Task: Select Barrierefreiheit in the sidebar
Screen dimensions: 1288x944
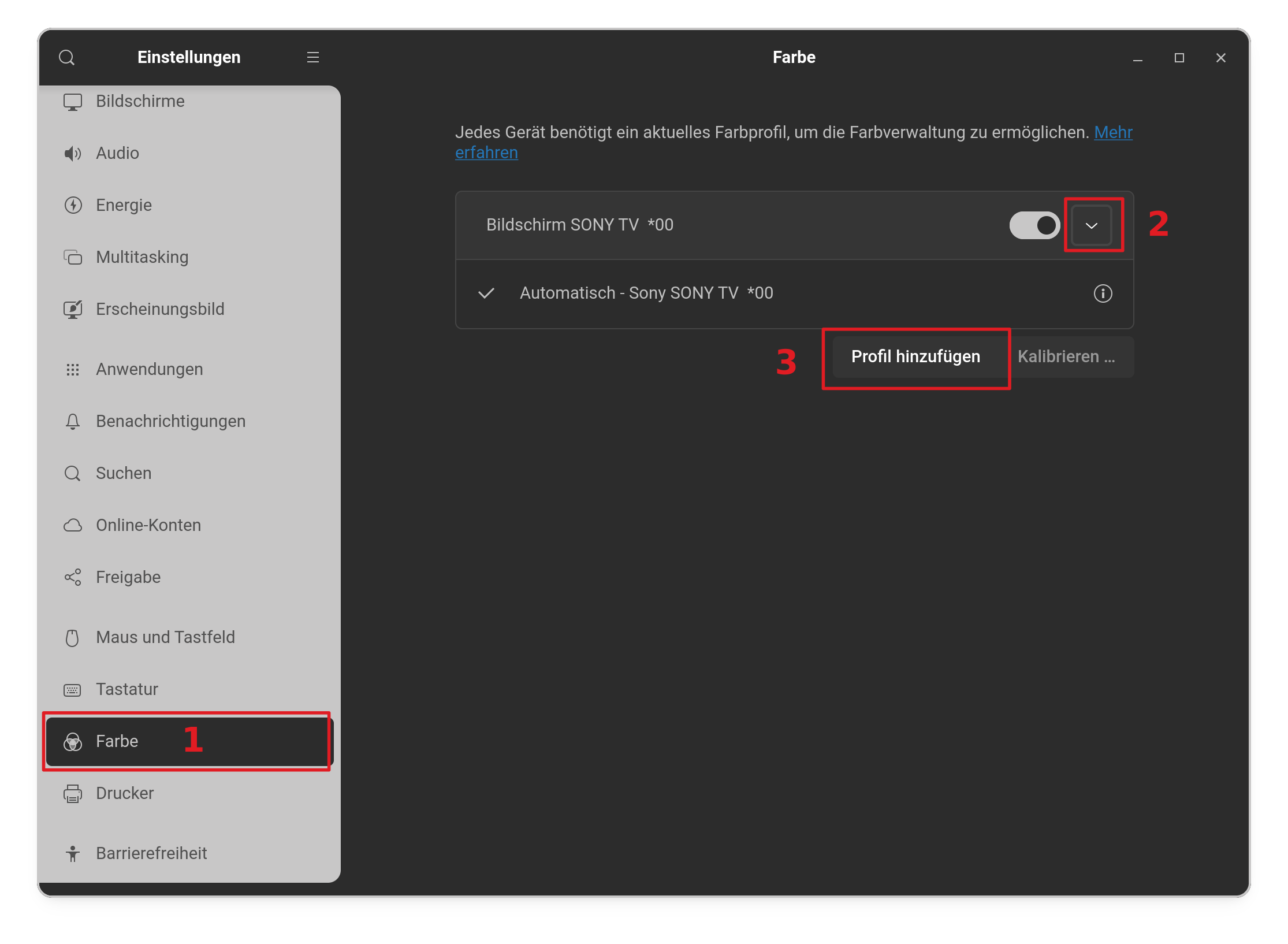Action: click(x=151, y=854)
